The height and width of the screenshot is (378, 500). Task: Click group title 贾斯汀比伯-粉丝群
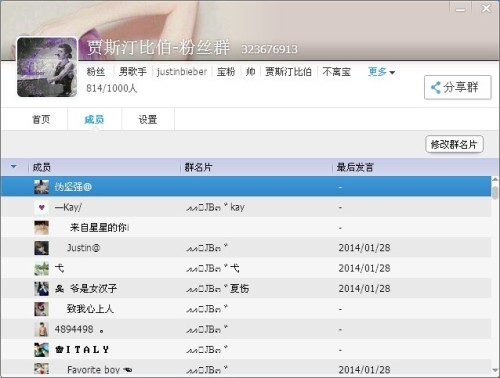pyautogui.click(x=159, y=47)
